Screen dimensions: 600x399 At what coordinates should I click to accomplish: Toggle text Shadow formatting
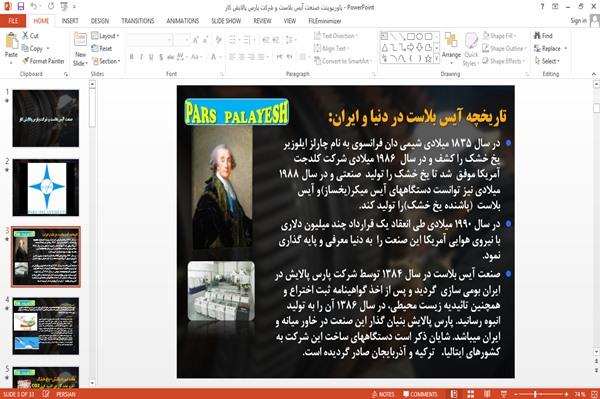point(161,57)
